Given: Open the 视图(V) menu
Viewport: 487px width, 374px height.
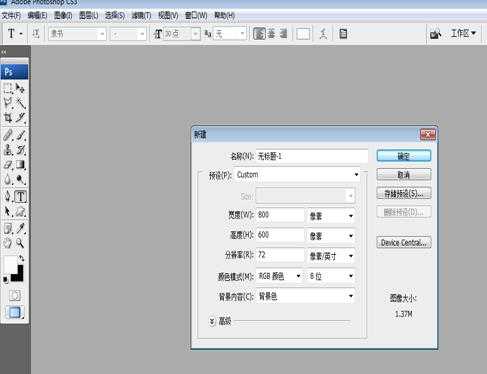Looking at the screenshot, I should click(x=168, y=15).
